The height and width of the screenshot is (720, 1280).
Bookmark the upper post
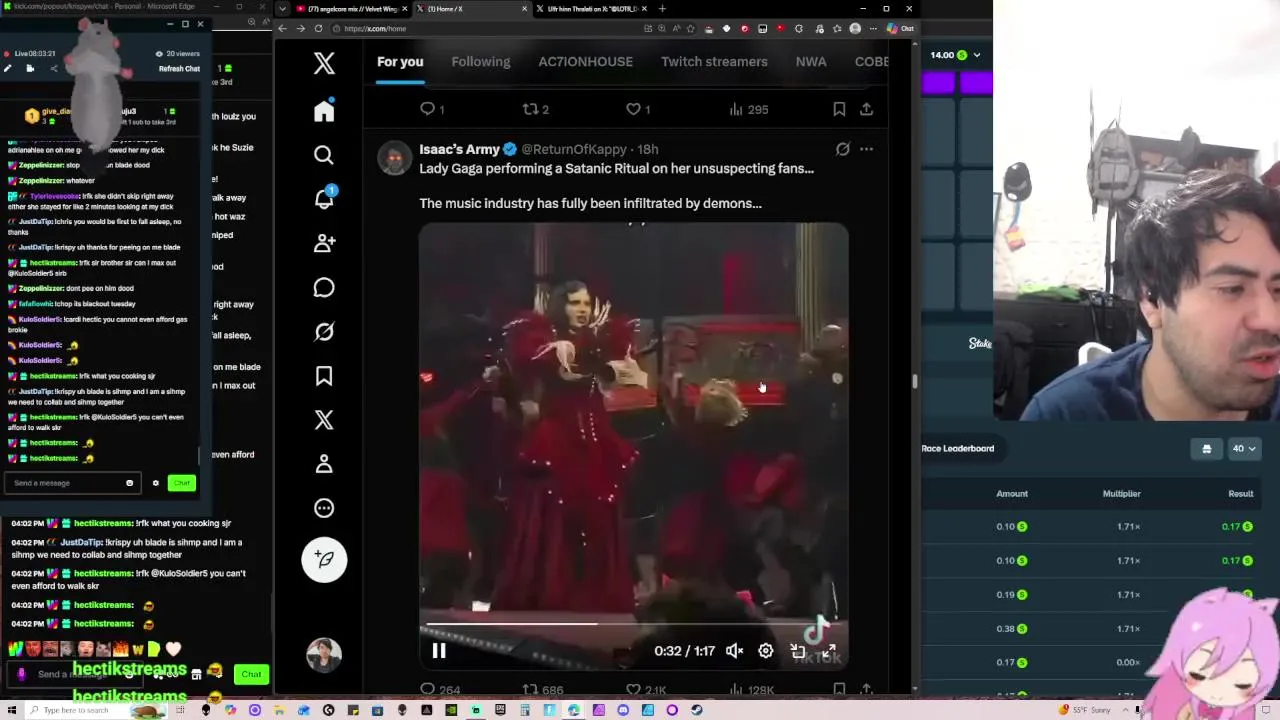(839, 109)
